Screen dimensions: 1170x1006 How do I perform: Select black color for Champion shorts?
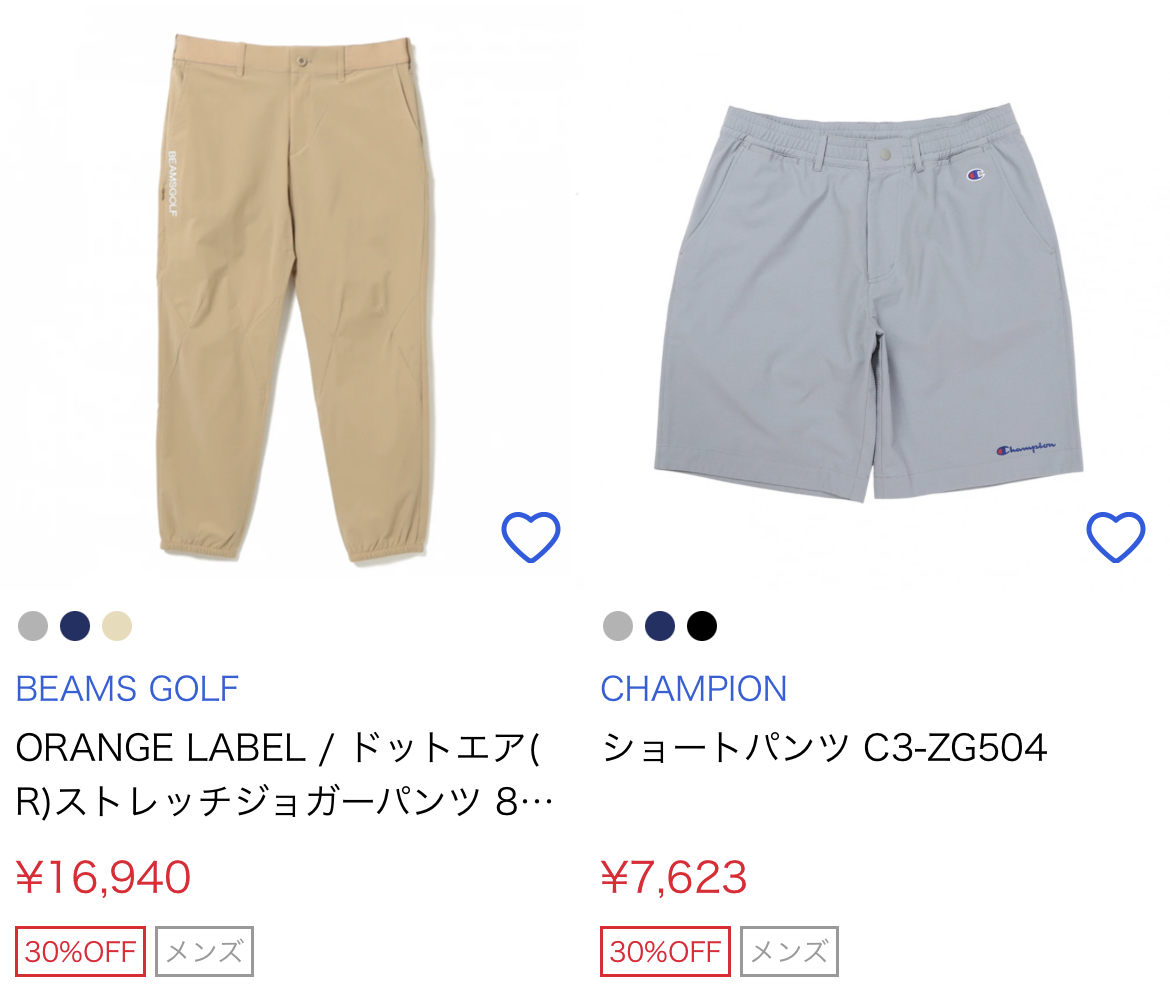pos(701,625)
